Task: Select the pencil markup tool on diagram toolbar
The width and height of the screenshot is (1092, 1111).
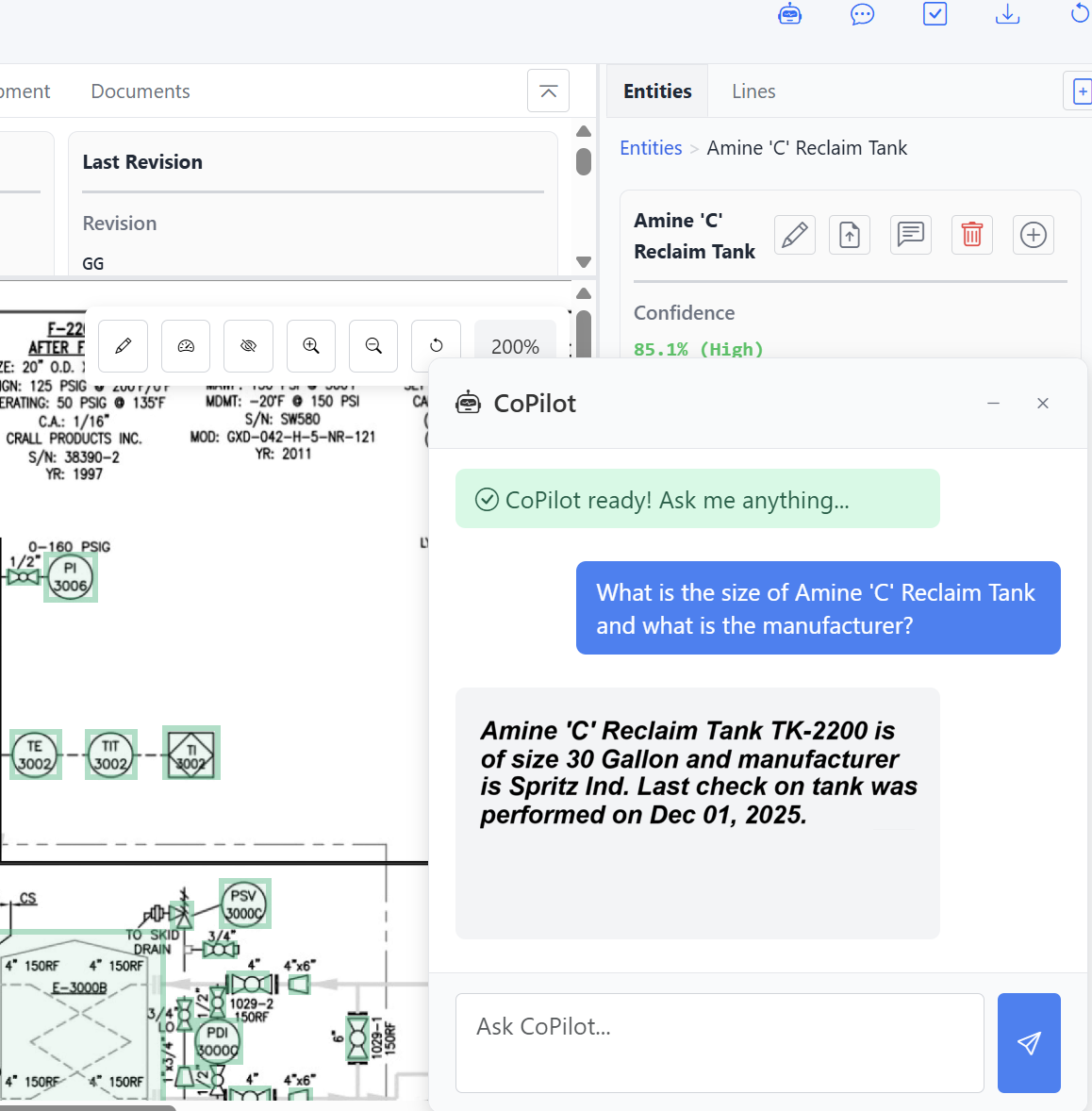Action: (x=123, y=346)
